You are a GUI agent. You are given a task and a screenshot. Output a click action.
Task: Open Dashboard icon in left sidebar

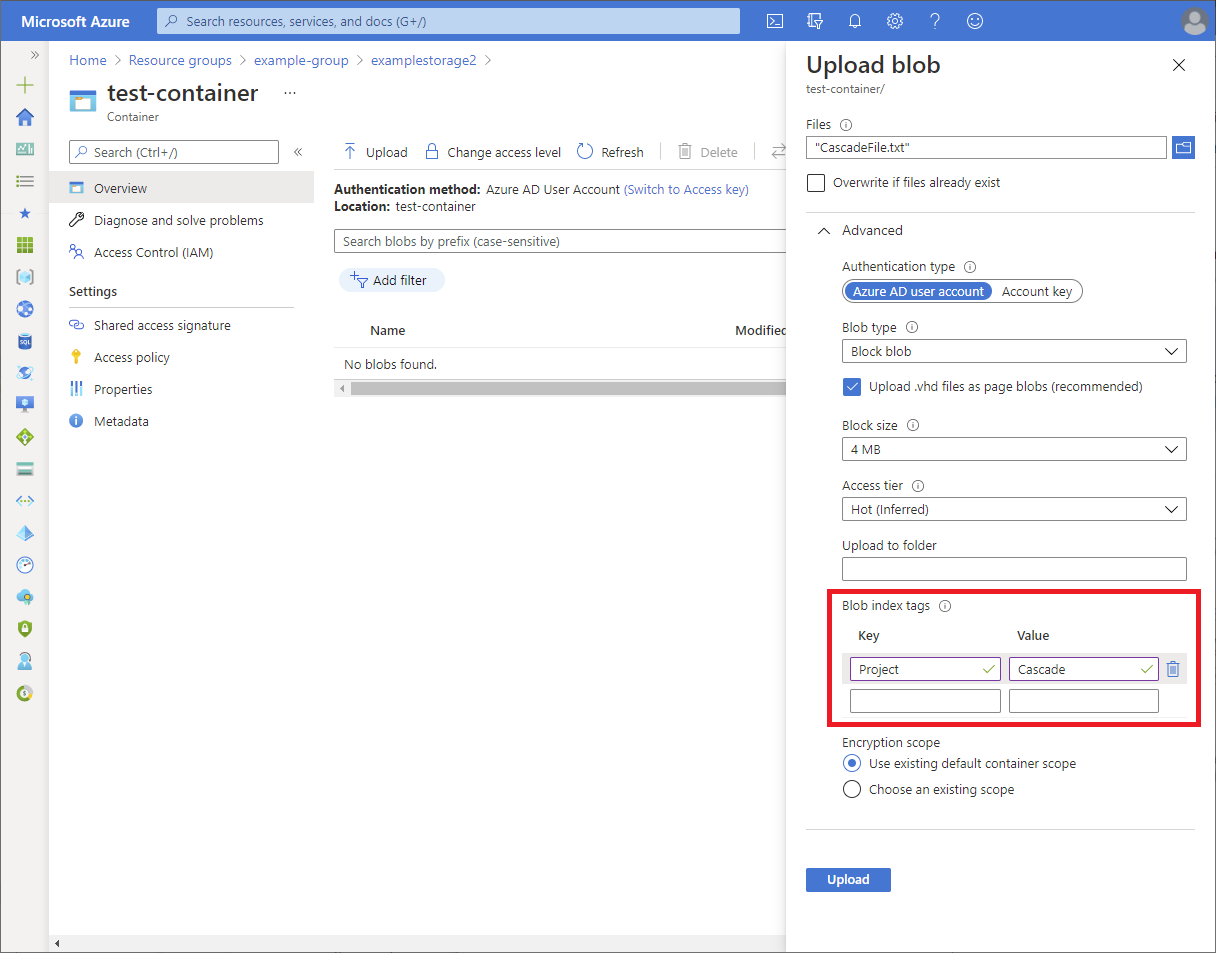25,149
